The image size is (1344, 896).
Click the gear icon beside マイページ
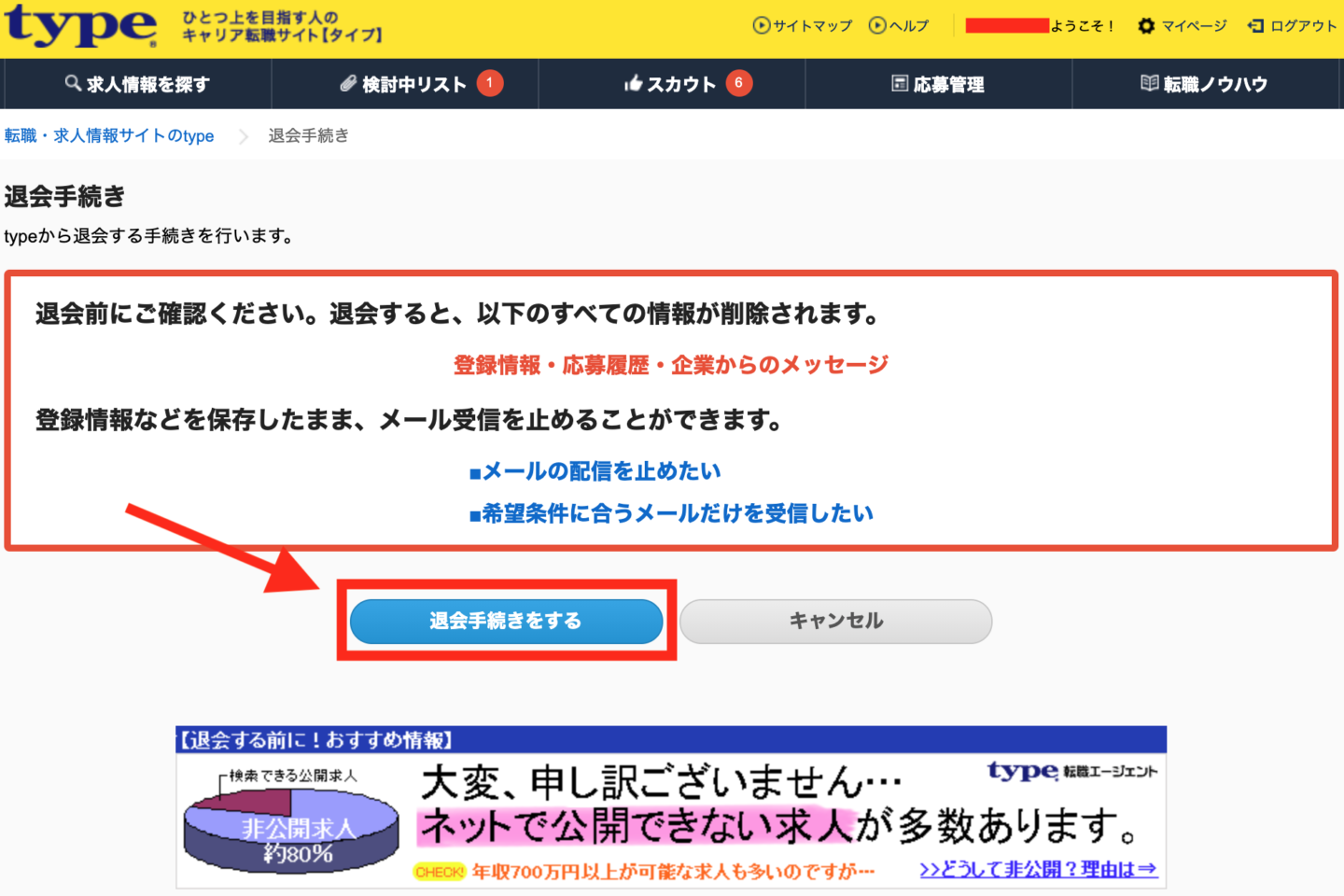(x=1146, y=26)
